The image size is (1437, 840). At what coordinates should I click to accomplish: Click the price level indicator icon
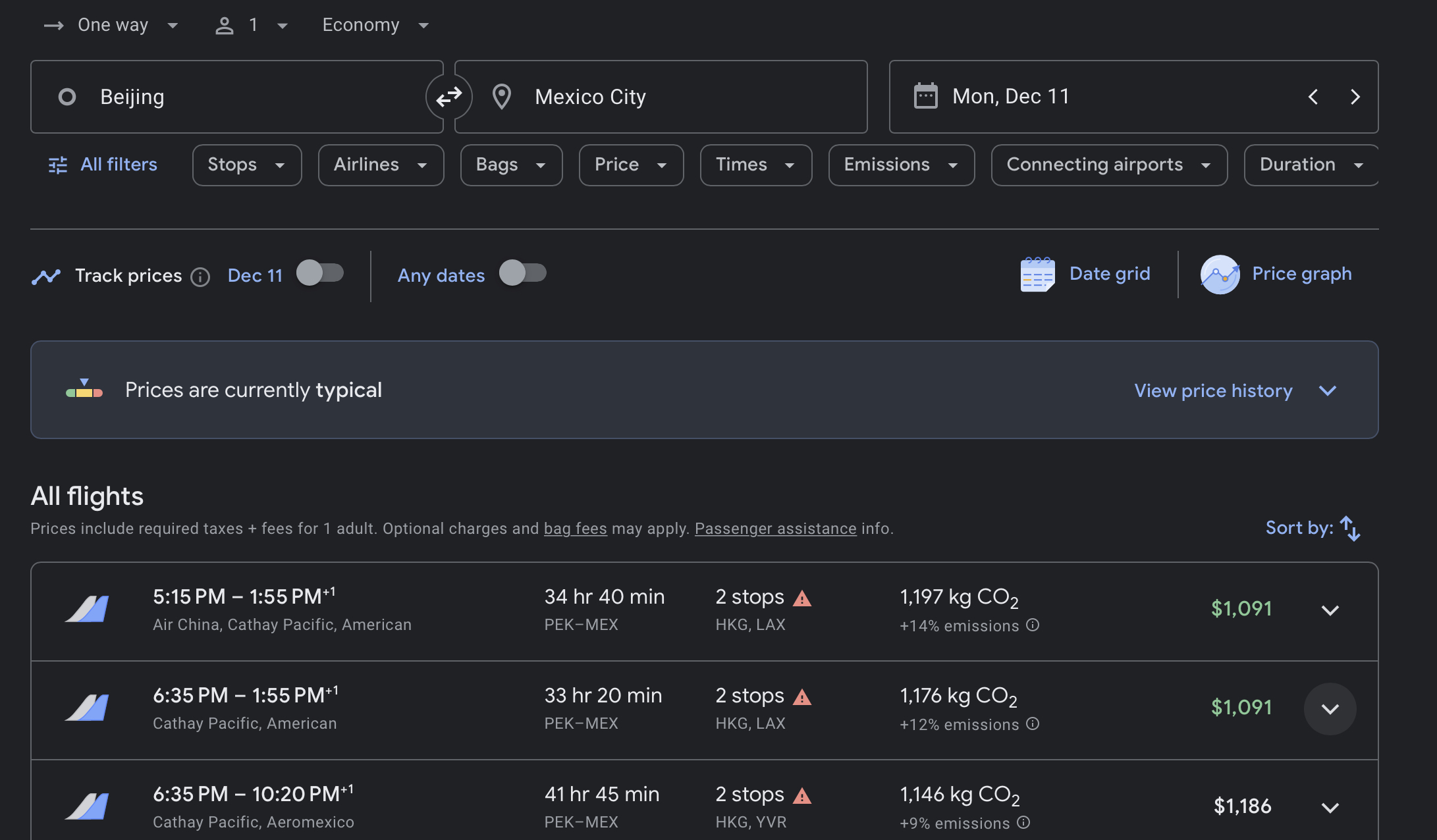pyautogui.click(x=84, y=388)
